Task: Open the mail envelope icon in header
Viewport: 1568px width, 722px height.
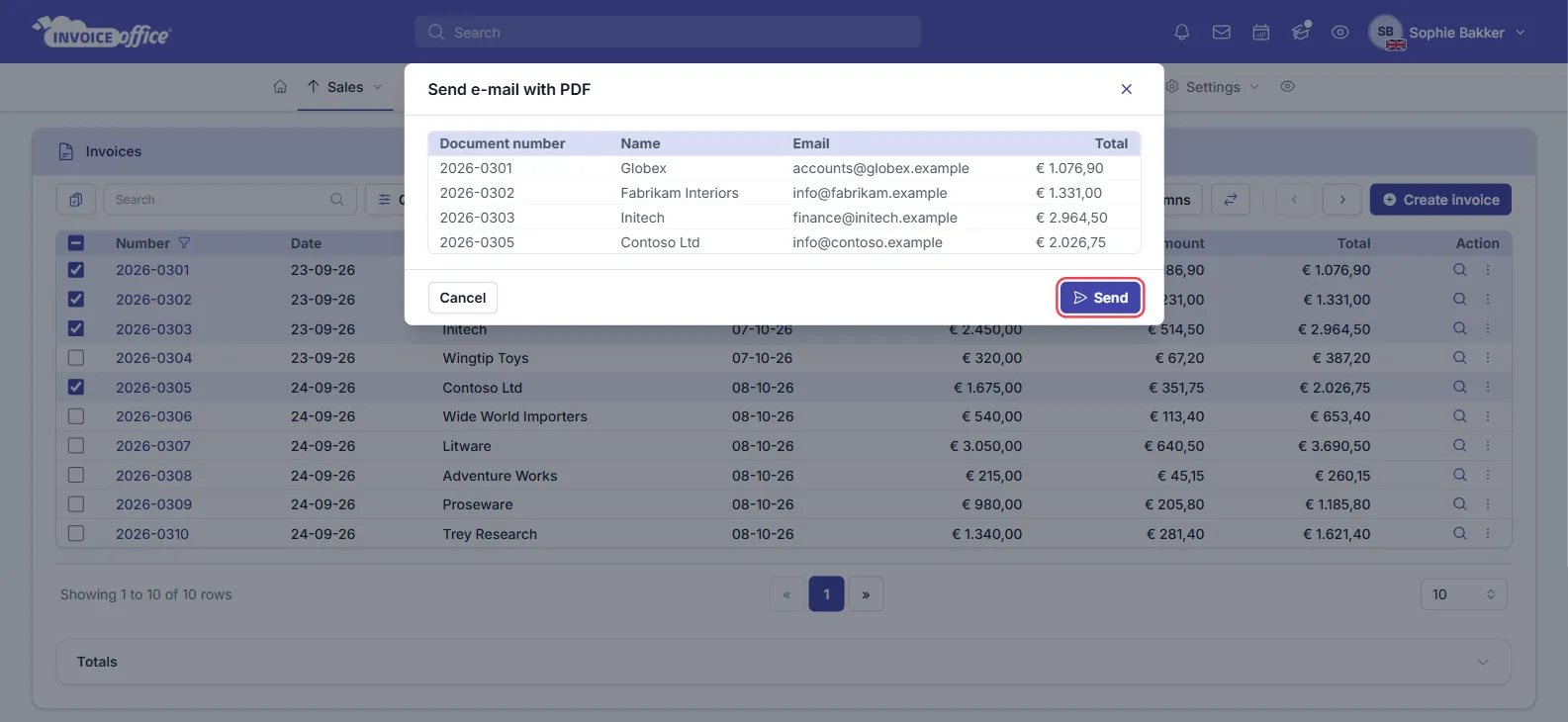Action: pyautogui.click(x=1222, y=33)
